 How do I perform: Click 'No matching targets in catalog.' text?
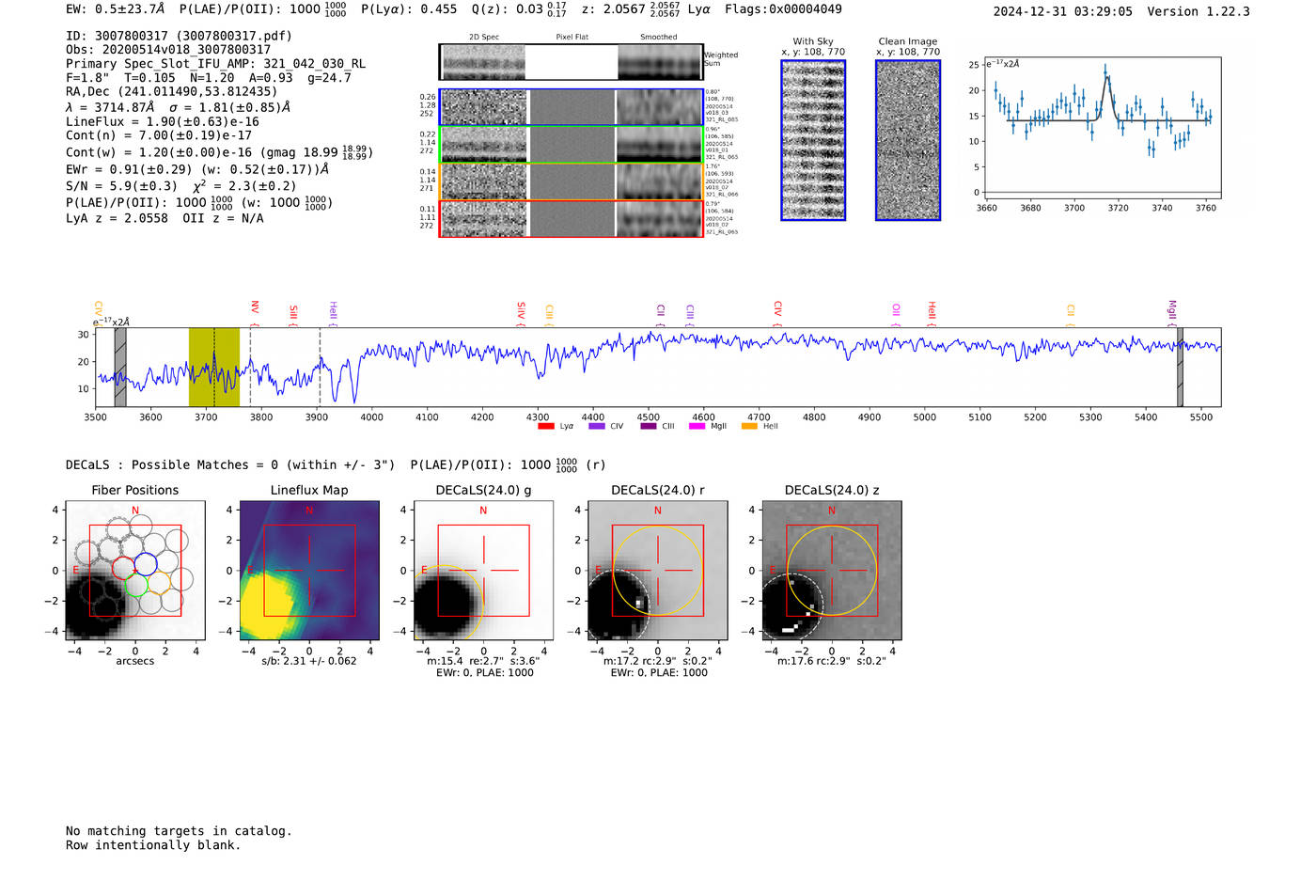[179, 831]
